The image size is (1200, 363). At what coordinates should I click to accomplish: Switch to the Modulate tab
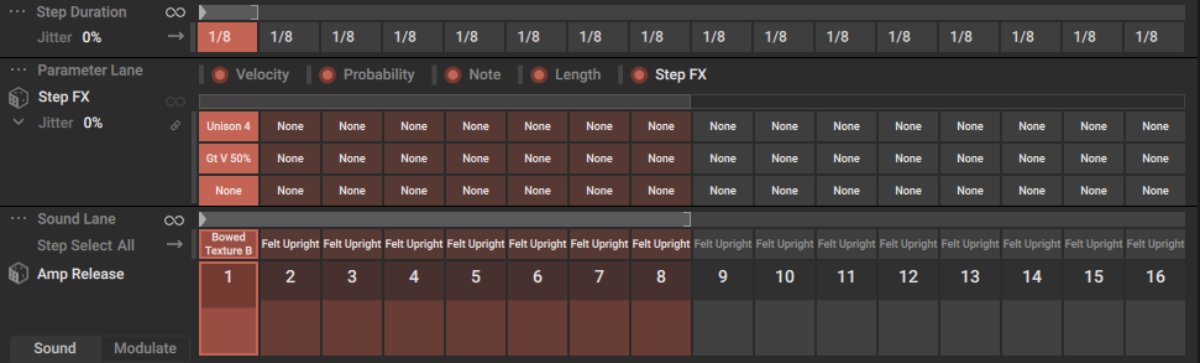(145, 348)
